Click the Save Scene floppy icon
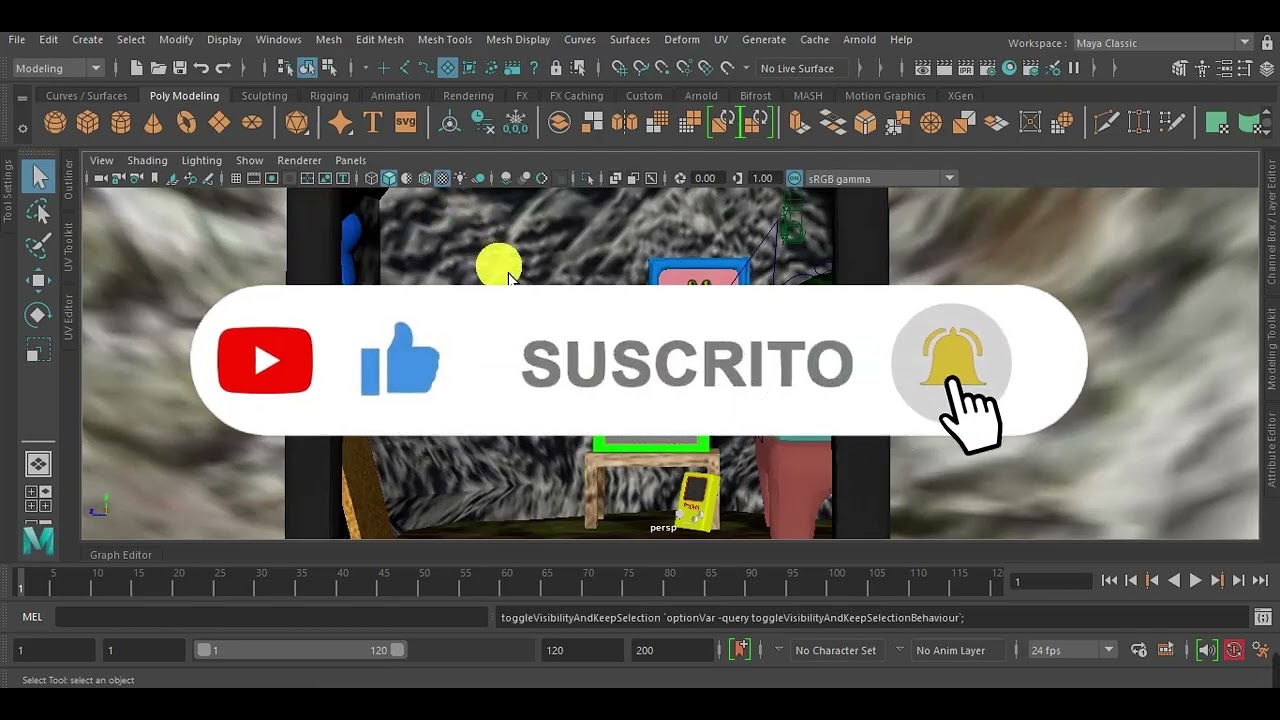 pyautogui.click(x=180, y=68)
